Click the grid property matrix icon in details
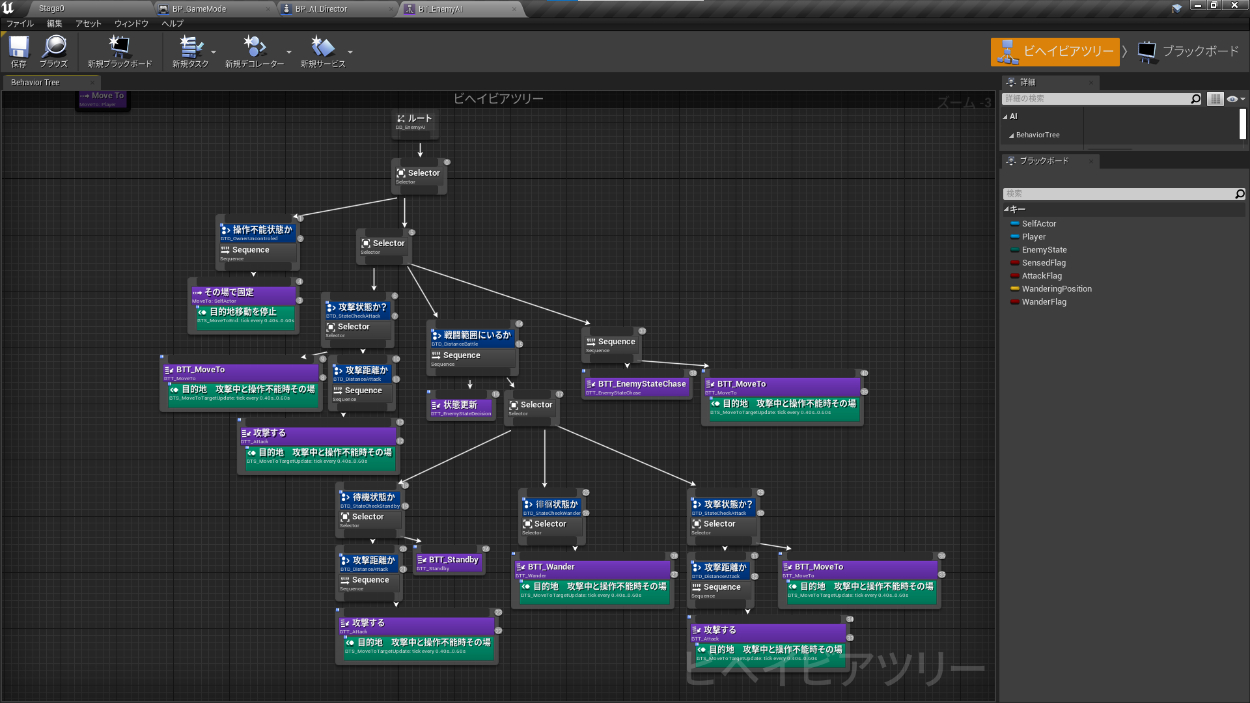This screenshot has width=1250, height=703. pyautogui.click(x=1215, y=99)
